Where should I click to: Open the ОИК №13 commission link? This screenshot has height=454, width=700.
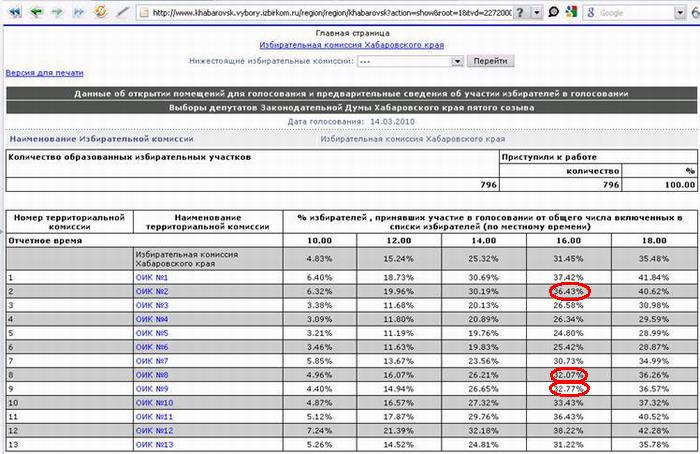pos(155,444)
